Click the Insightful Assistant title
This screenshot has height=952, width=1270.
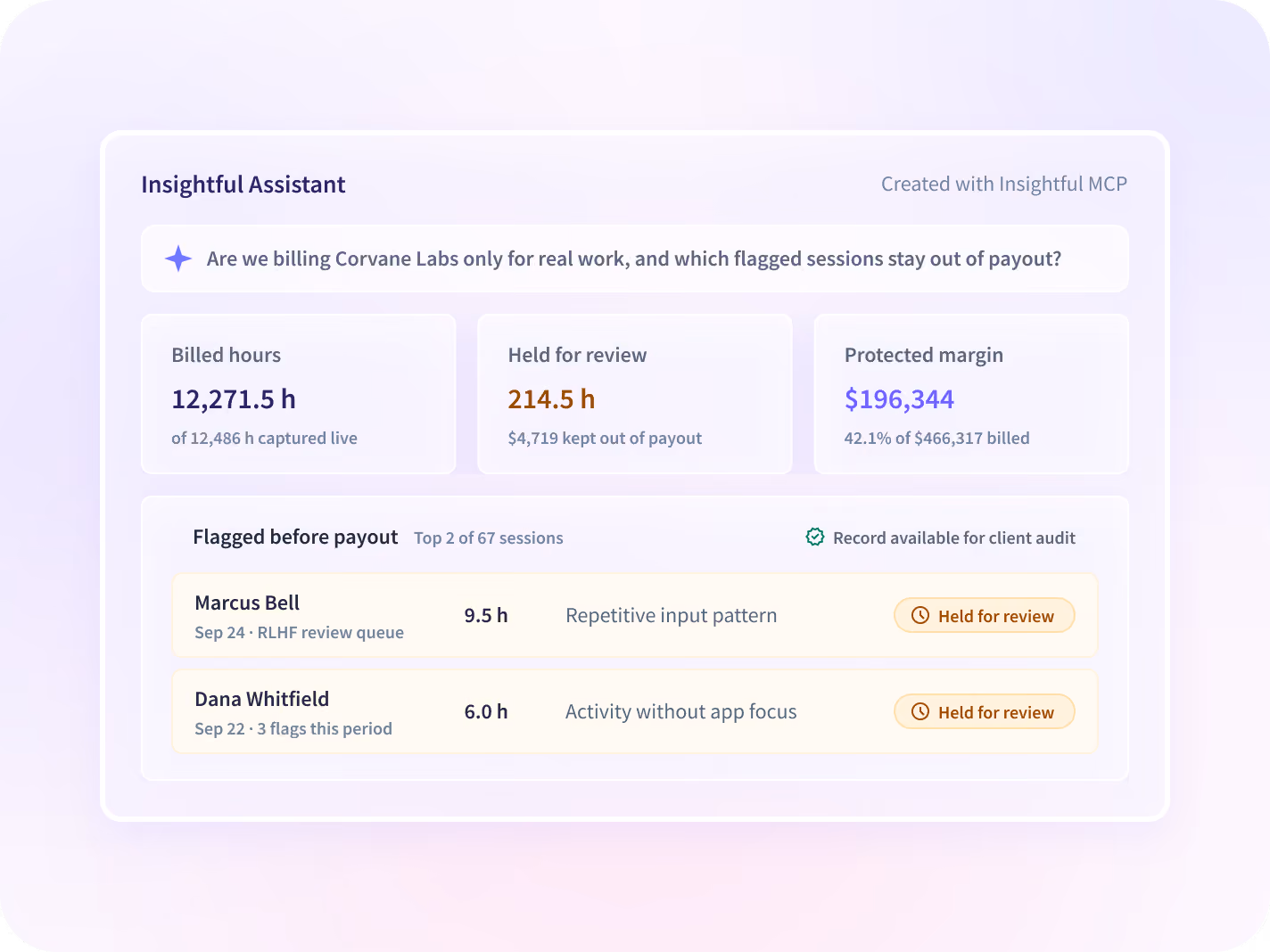coord(243,185)
